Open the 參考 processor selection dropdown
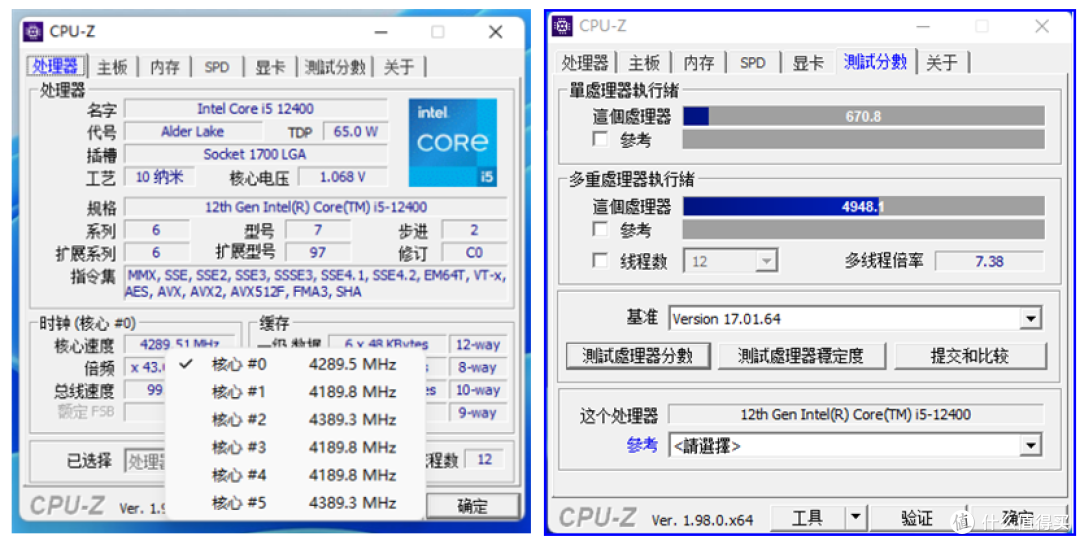 1031,446
